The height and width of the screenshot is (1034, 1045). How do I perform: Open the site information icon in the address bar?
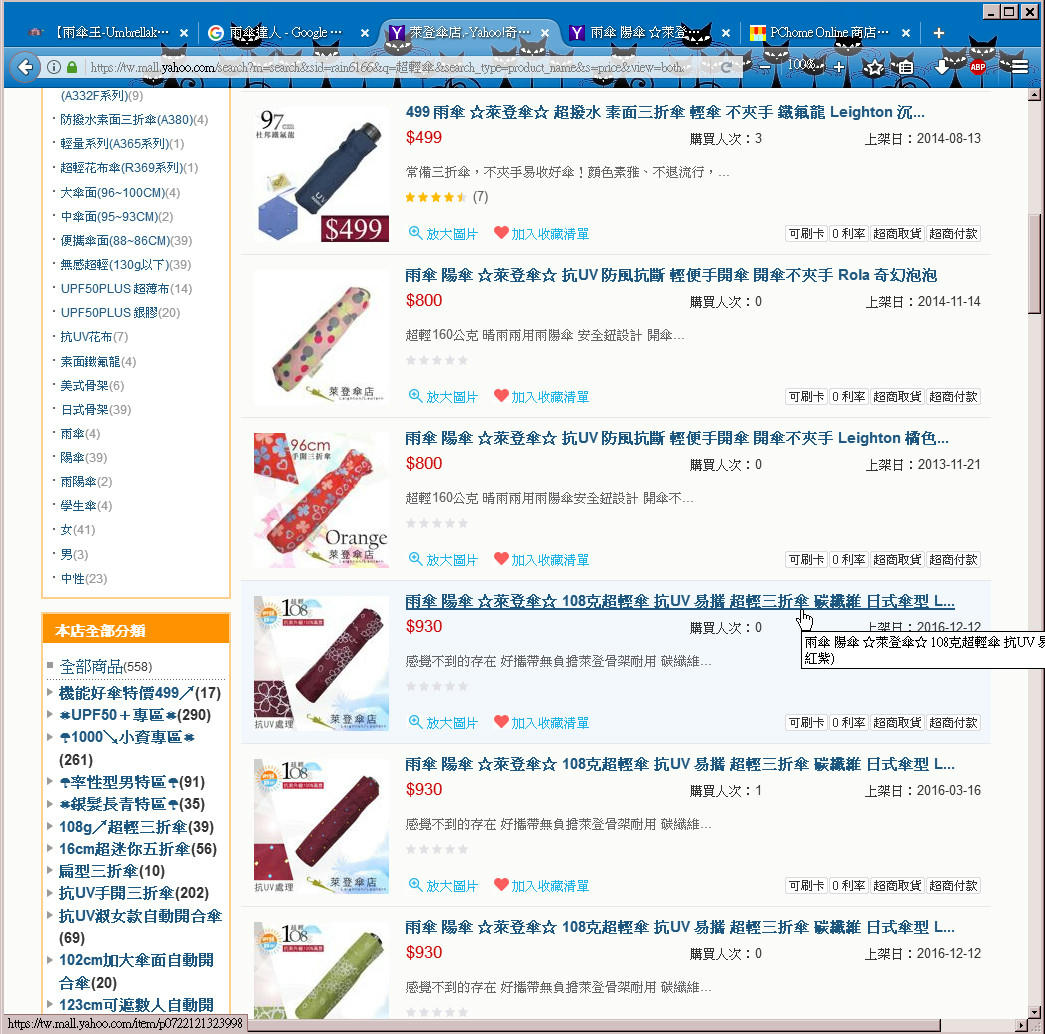pyautogui.click(x=54, y=67)
